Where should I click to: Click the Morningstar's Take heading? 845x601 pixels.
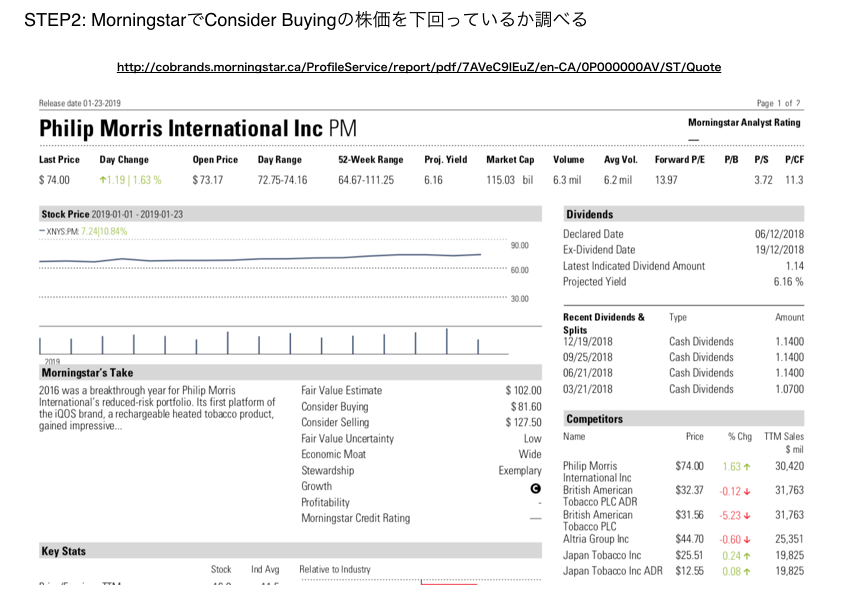[88, 373]
